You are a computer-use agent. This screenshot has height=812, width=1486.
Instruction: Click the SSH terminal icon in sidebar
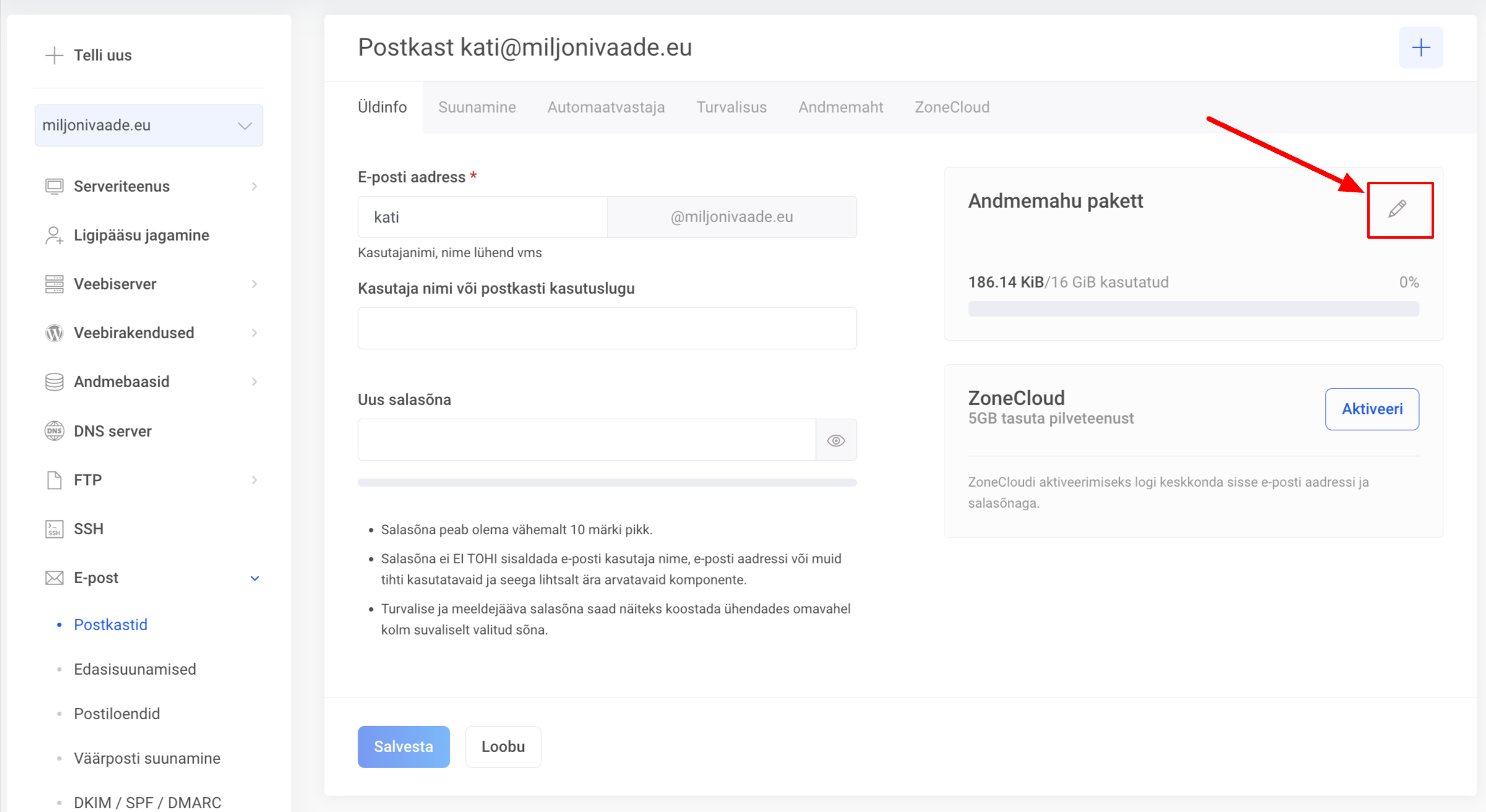(x=54, y=529)
